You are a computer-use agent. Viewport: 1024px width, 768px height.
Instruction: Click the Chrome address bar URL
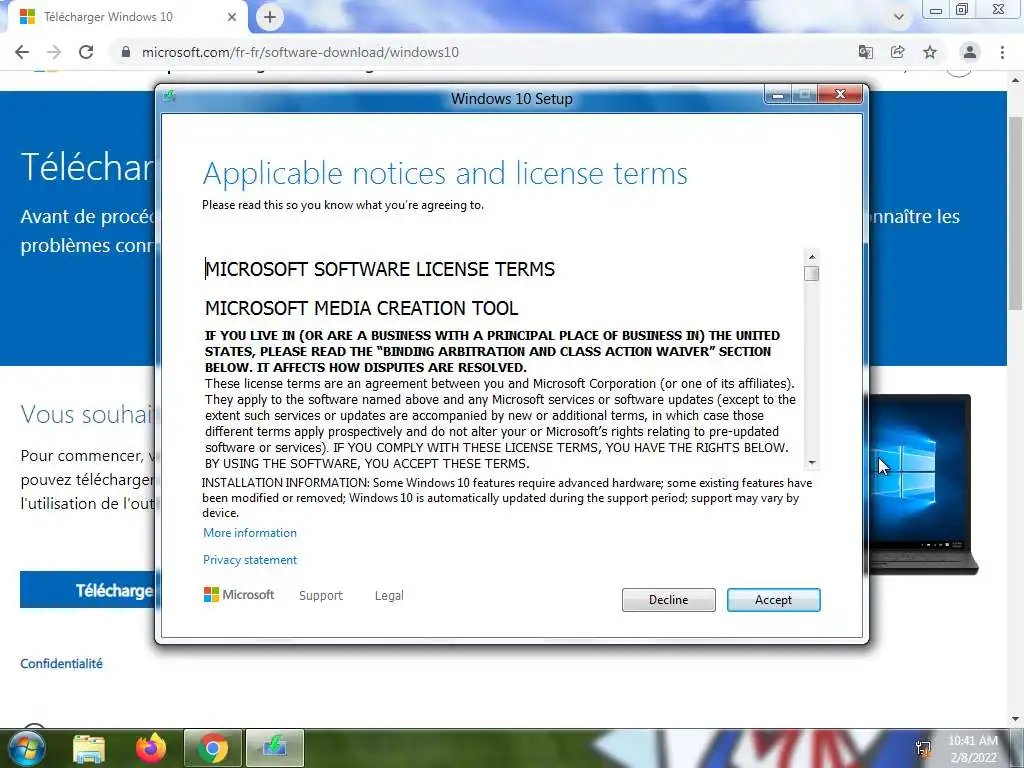[300, 52]
